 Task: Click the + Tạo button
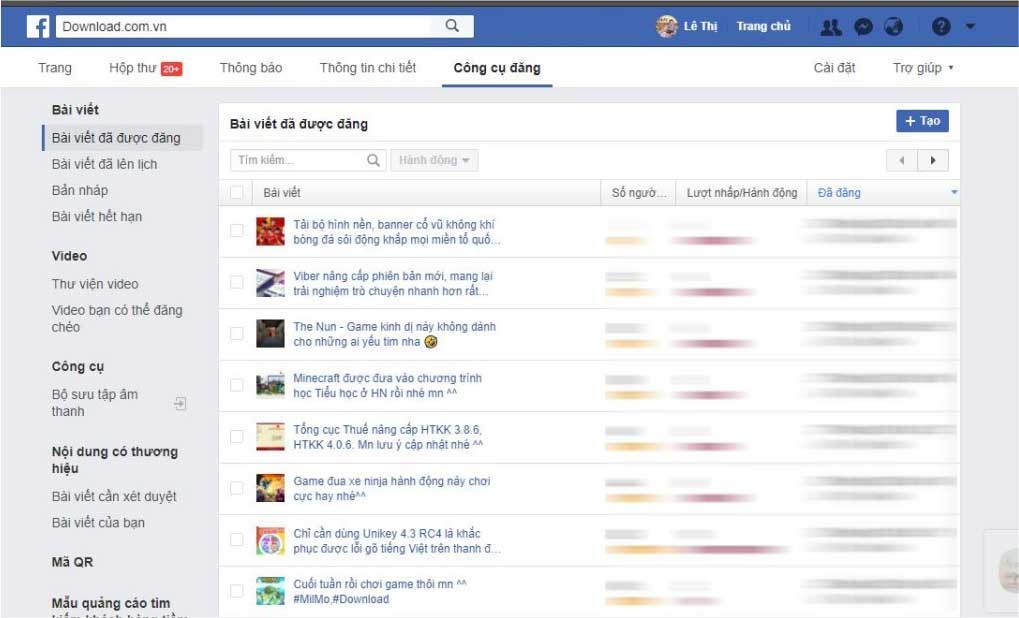(920, 120)
